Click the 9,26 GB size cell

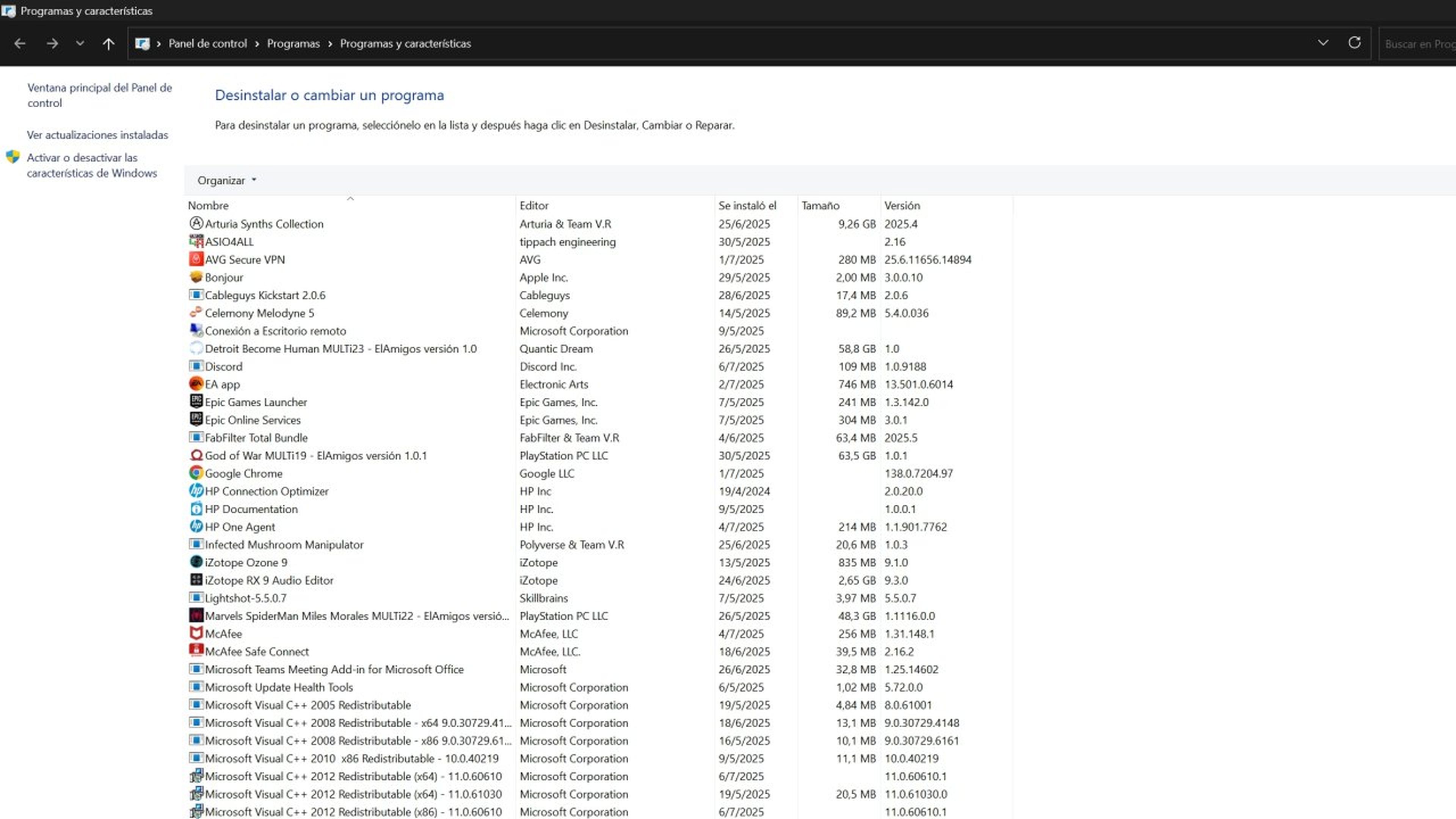tap(857, 224)
